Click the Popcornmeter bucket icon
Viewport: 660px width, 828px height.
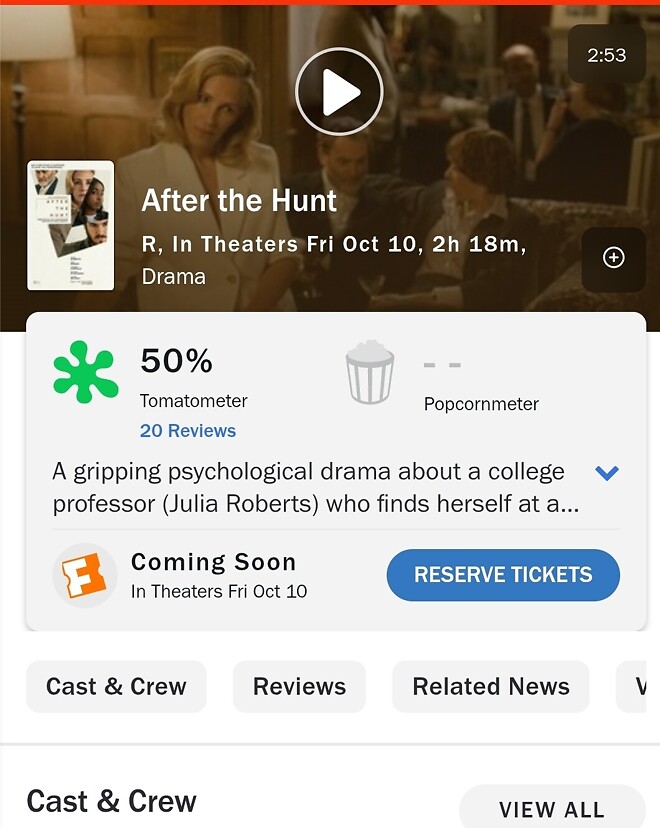[369, 372]
